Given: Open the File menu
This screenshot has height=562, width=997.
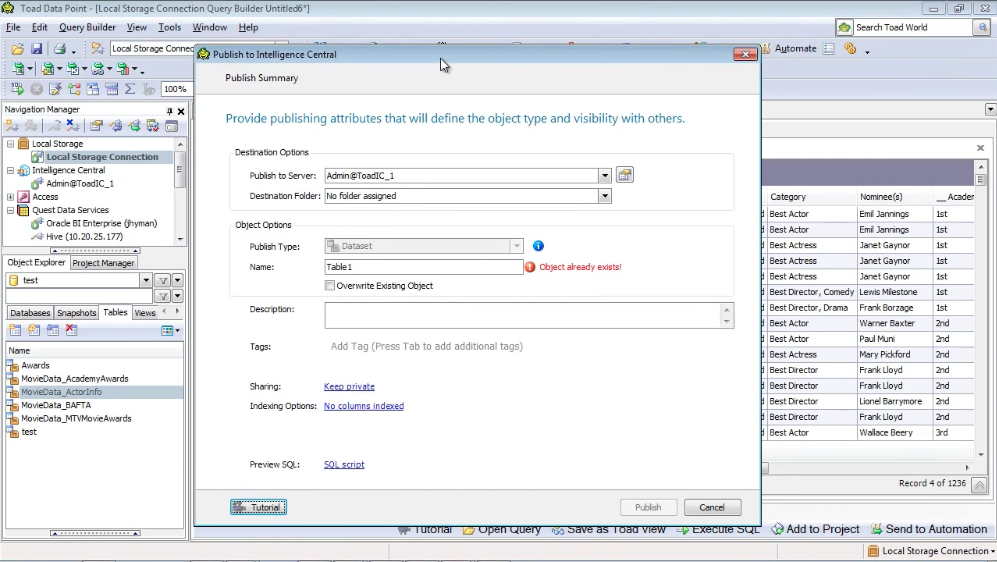Looking at the screenshot, I should 13,27.
